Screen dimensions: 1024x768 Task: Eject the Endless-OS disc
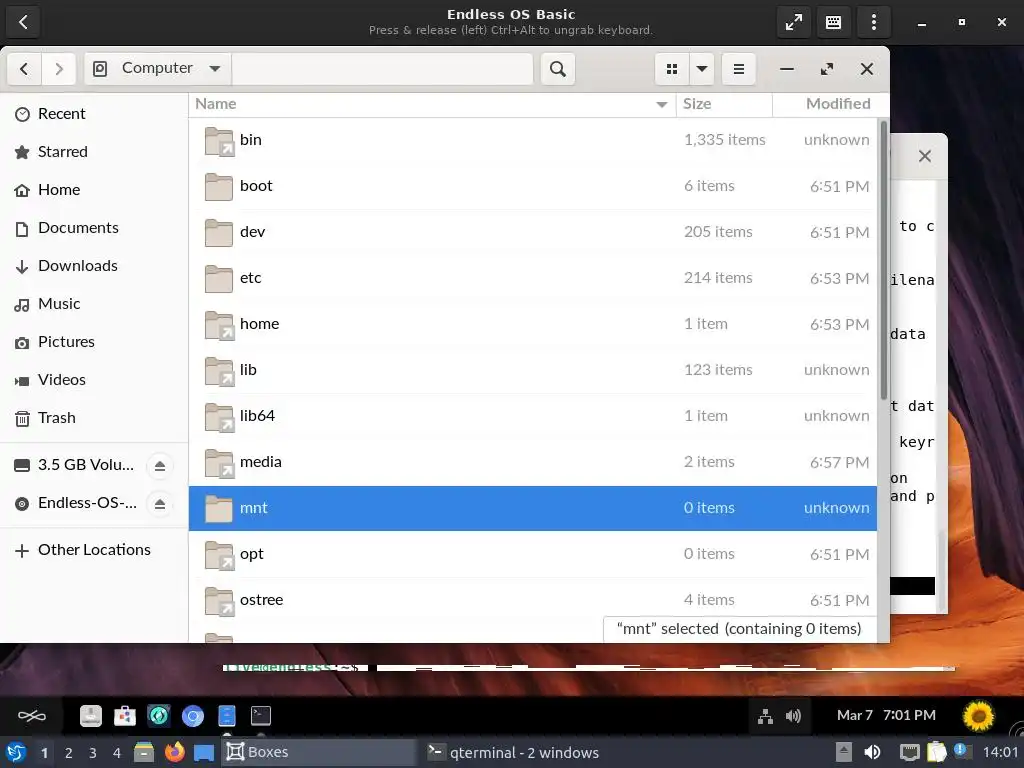click(160, 504)
